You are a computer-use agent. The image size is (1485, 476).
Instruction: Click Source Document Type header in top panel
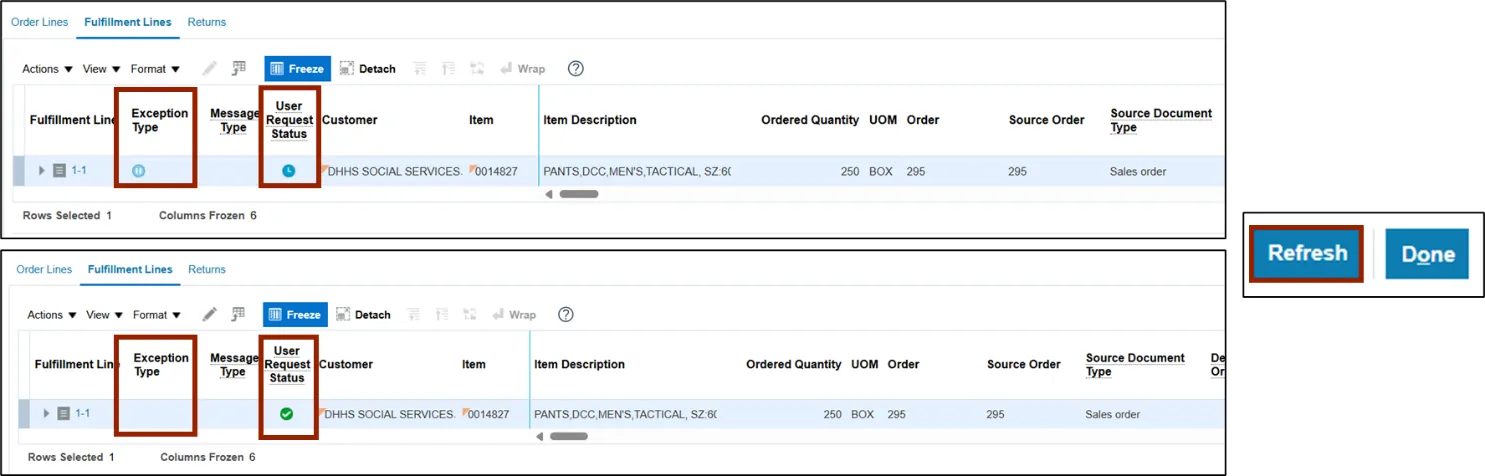coord(1161,120)
